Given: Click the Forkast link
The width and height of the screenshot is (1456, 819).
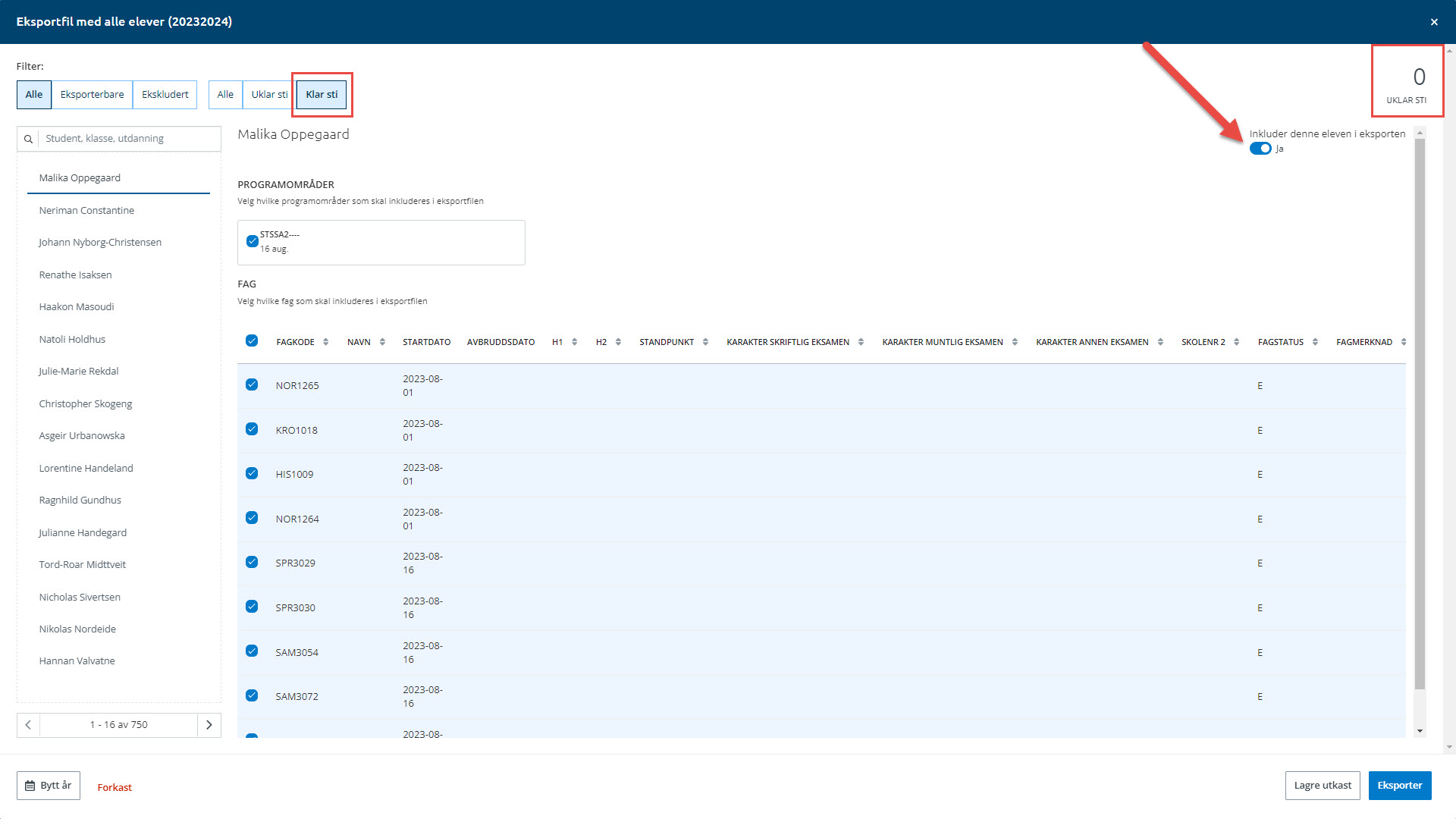Looking at the screenshot, I should (115, 787).
